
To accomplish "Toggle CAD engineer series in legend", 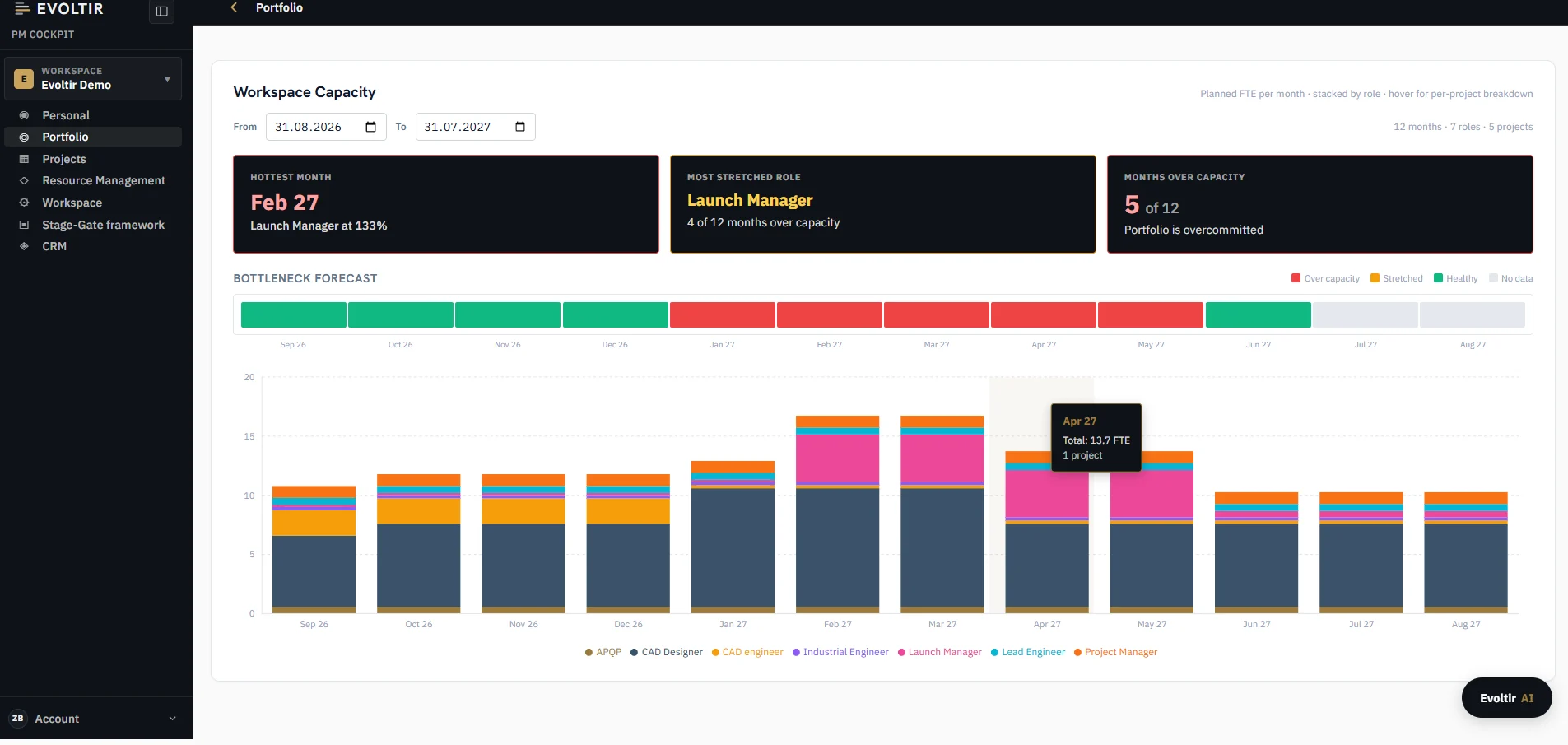I will click(747, 652).
